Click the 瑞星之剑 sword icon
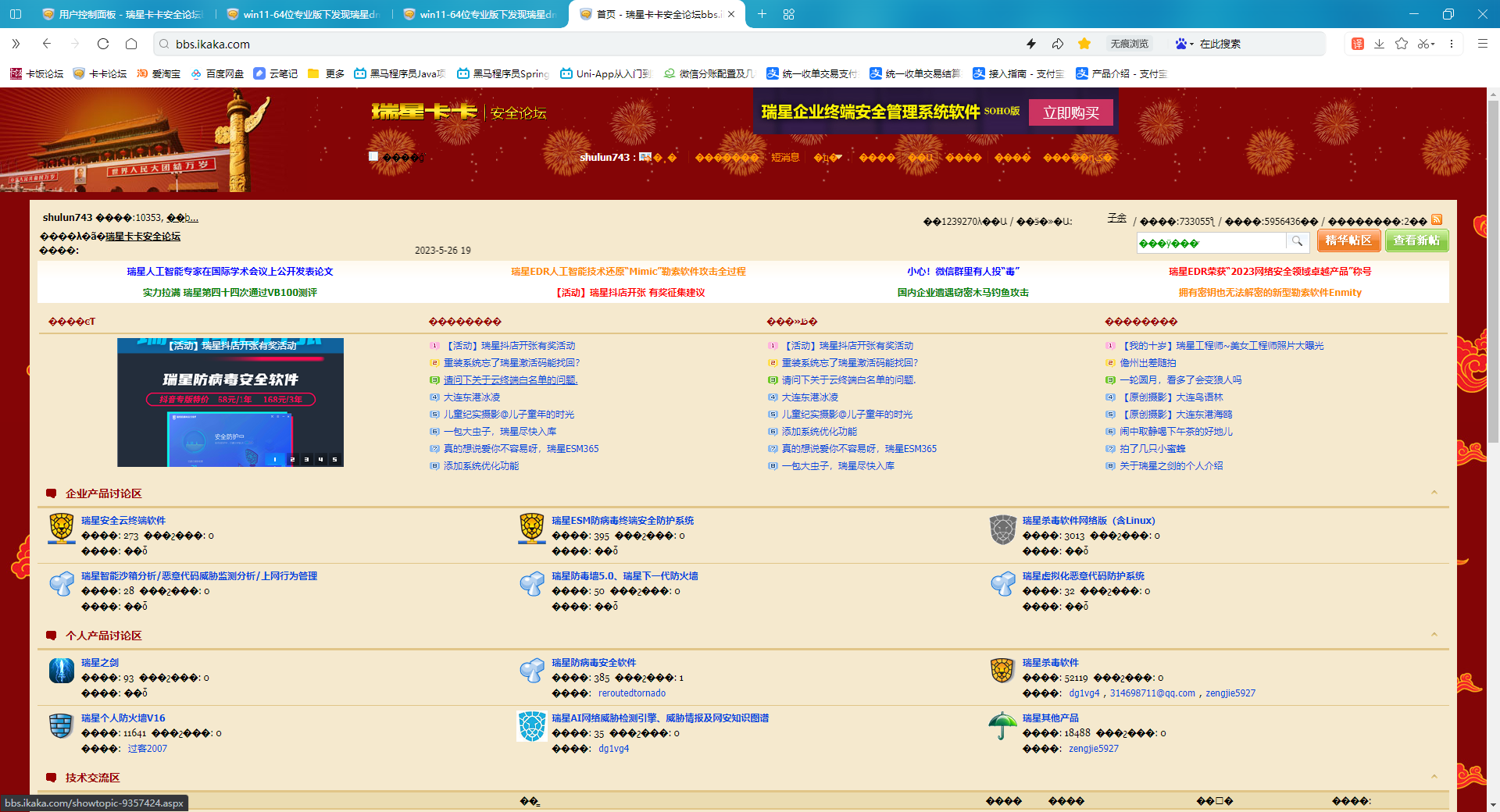 tap(62, 671)
